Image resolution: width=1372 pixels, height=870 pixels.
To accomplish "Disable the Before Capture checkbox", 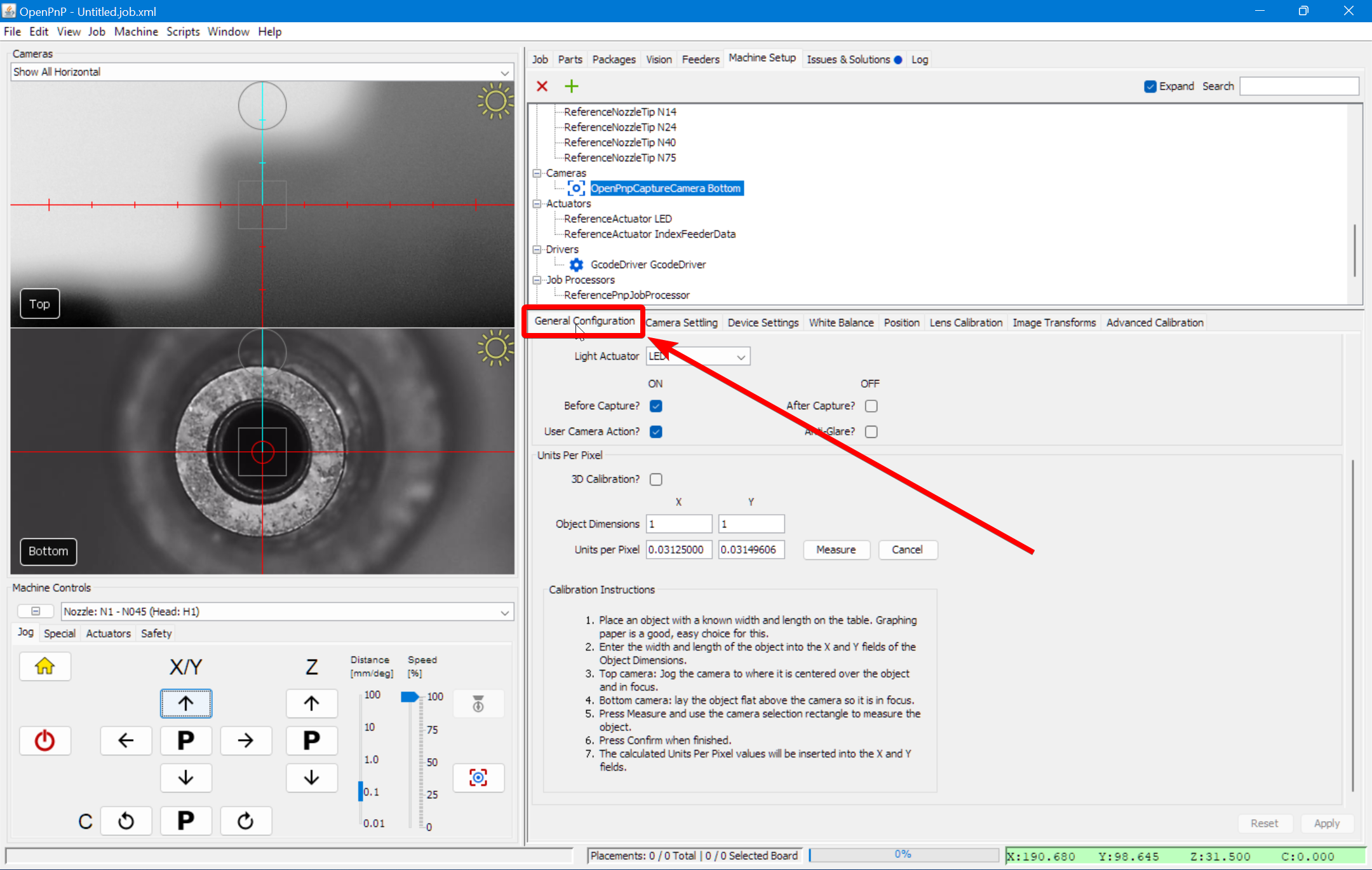I will (x=656, y=405).
